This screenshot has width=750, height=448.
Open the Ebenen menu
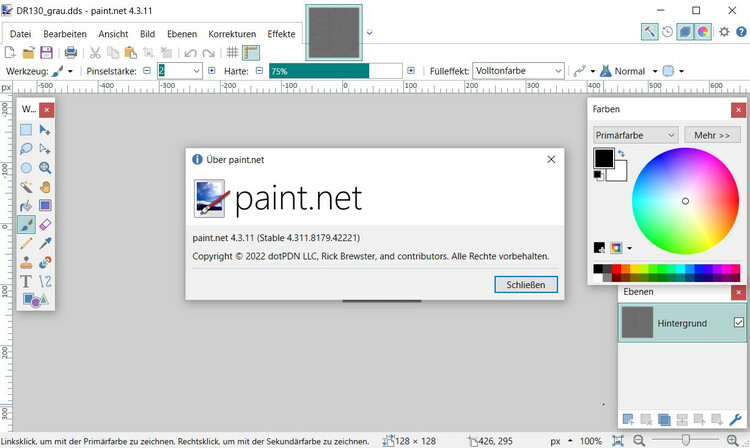(x=182, y=34)
